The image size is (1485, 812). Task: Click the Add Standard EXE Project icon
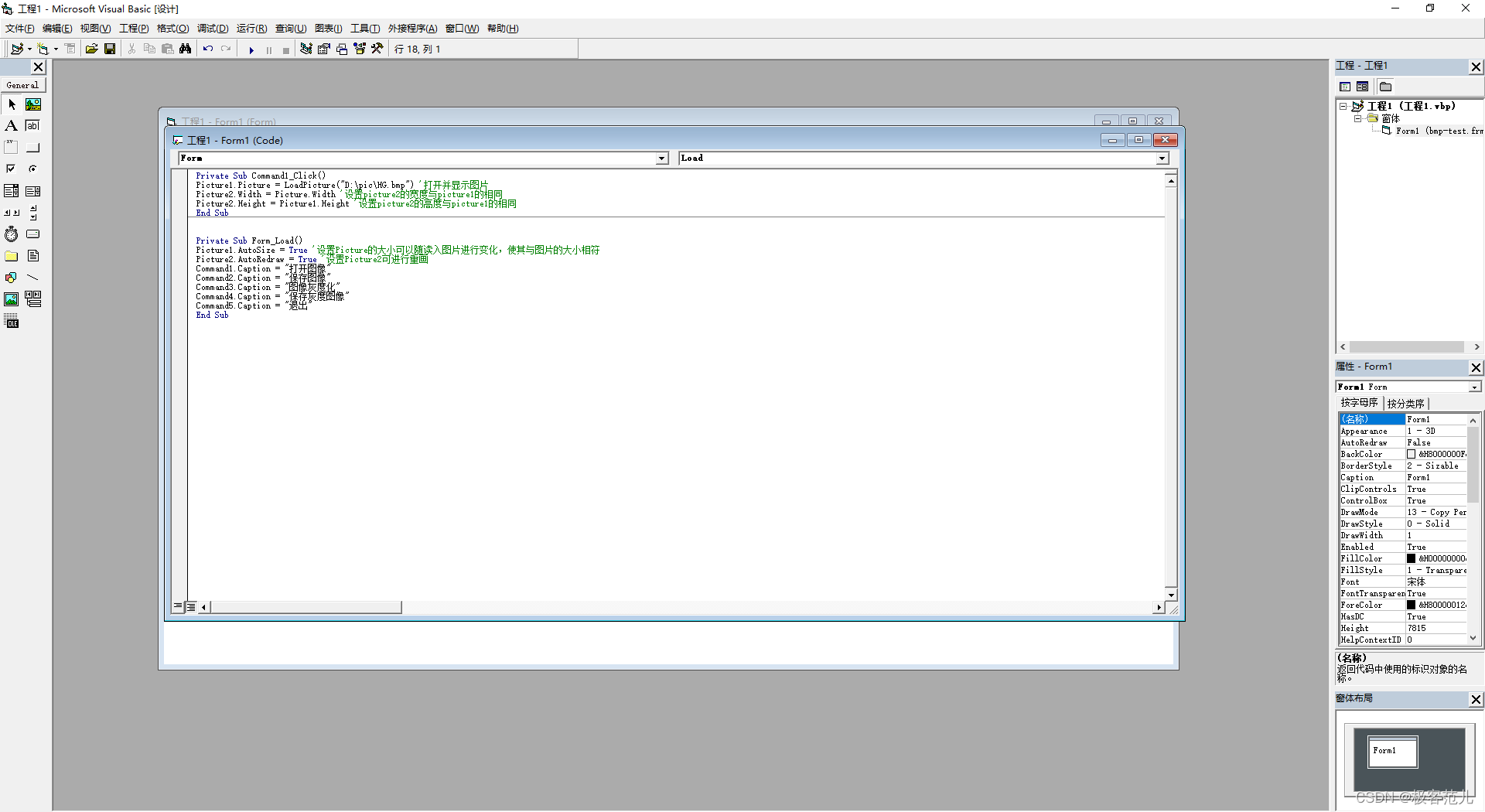coord(17,49)
